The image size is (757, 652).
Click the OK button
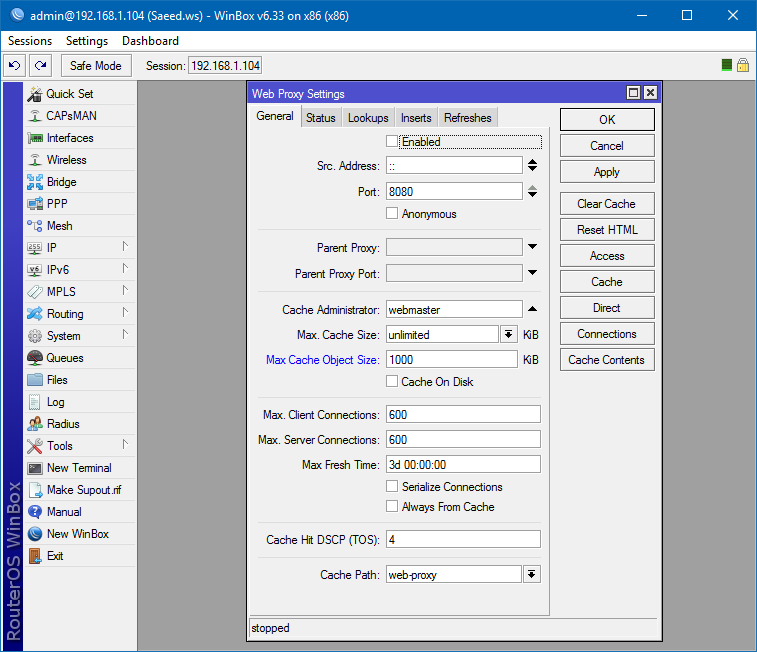coord(607,120)
